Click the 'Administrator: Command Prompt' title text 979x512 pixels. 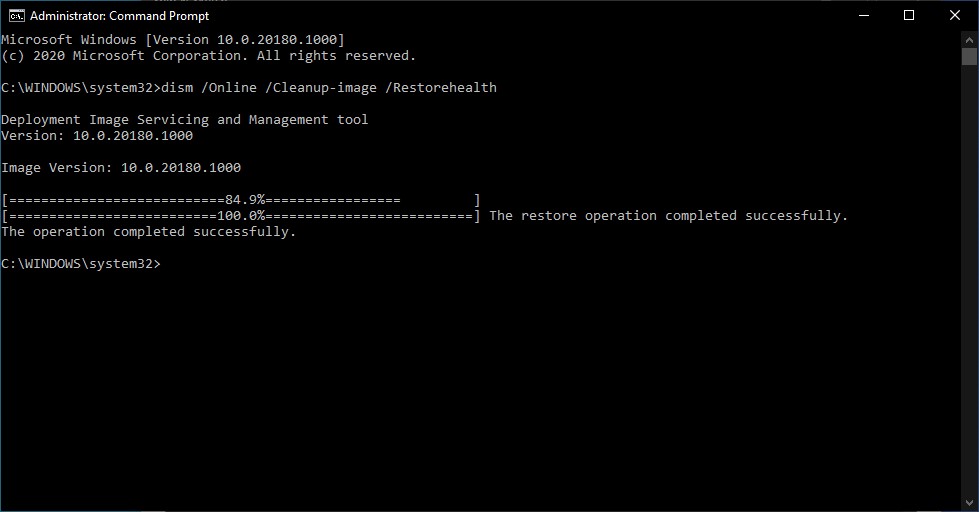click(119, 16)
